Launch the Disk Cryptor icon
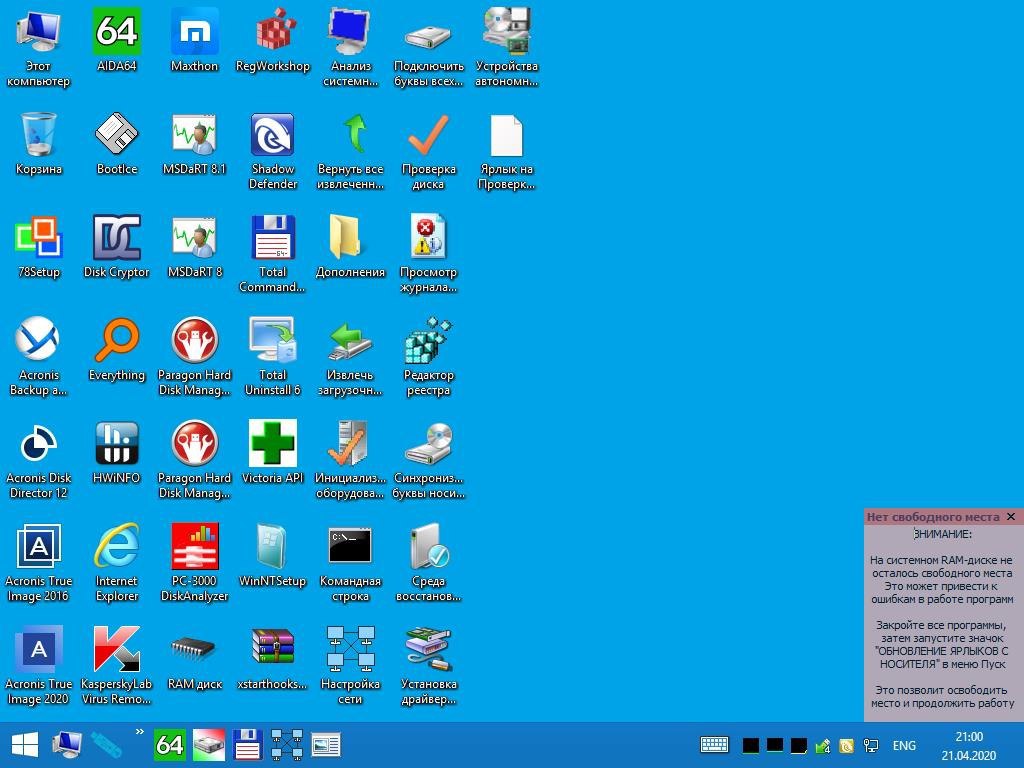Screen dimensions: 1024x768 [x=116, y=246]
